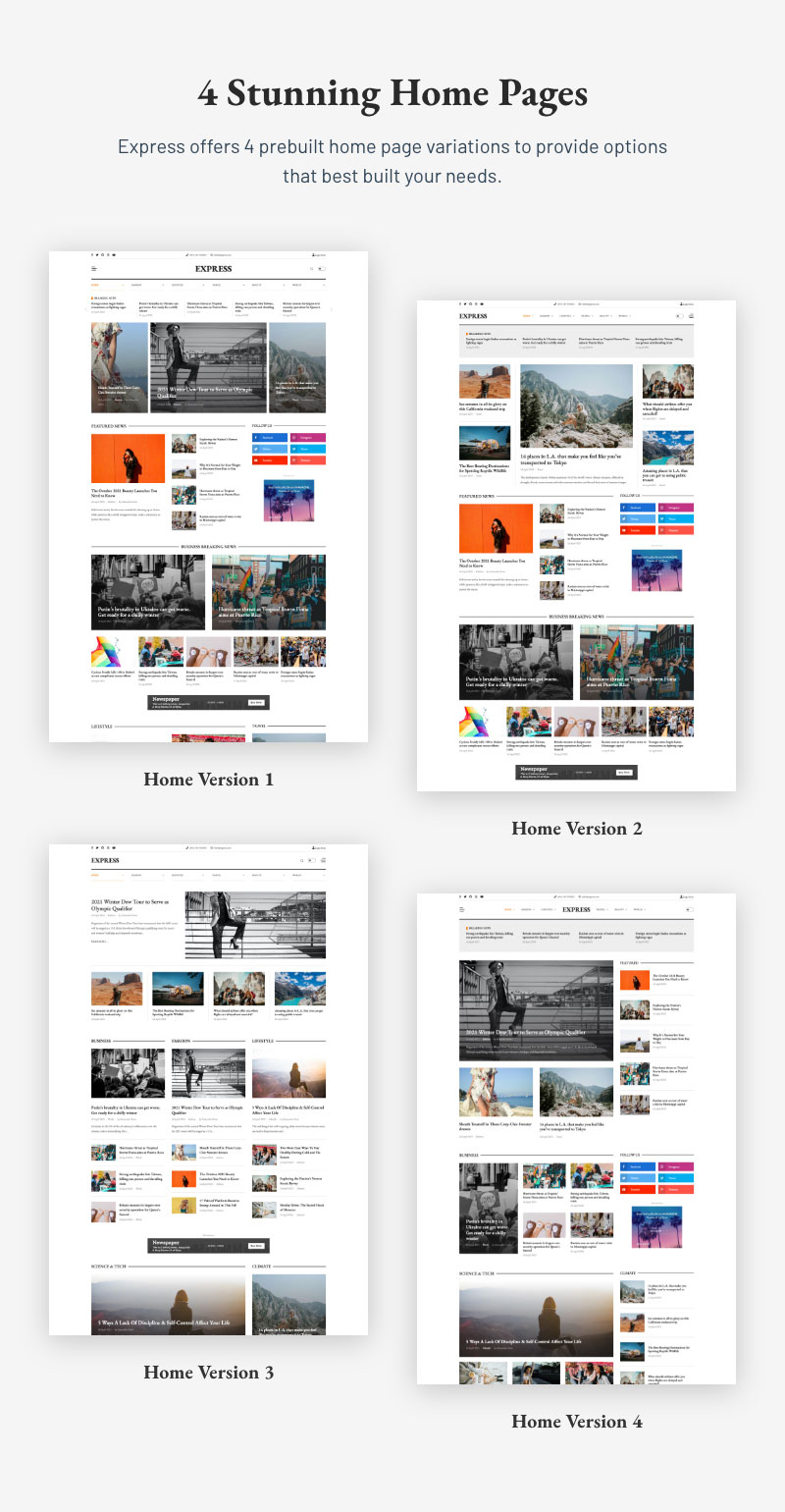Click Newspaper ad banner in Home Version 3

(208, 1245)
